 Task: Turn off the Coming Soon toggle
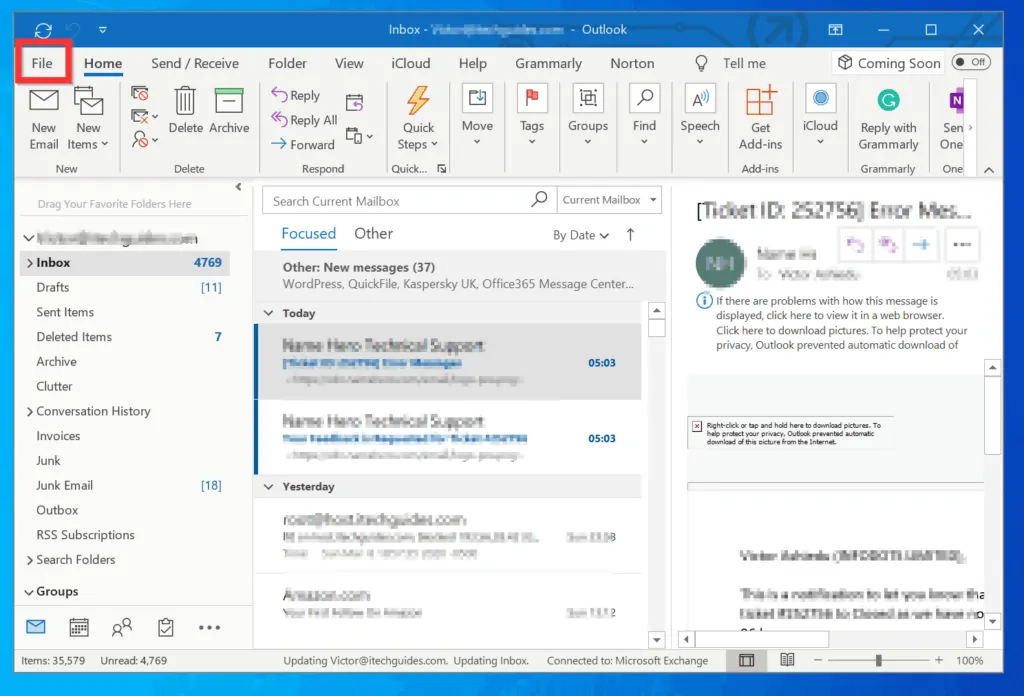tap(971, 61)
